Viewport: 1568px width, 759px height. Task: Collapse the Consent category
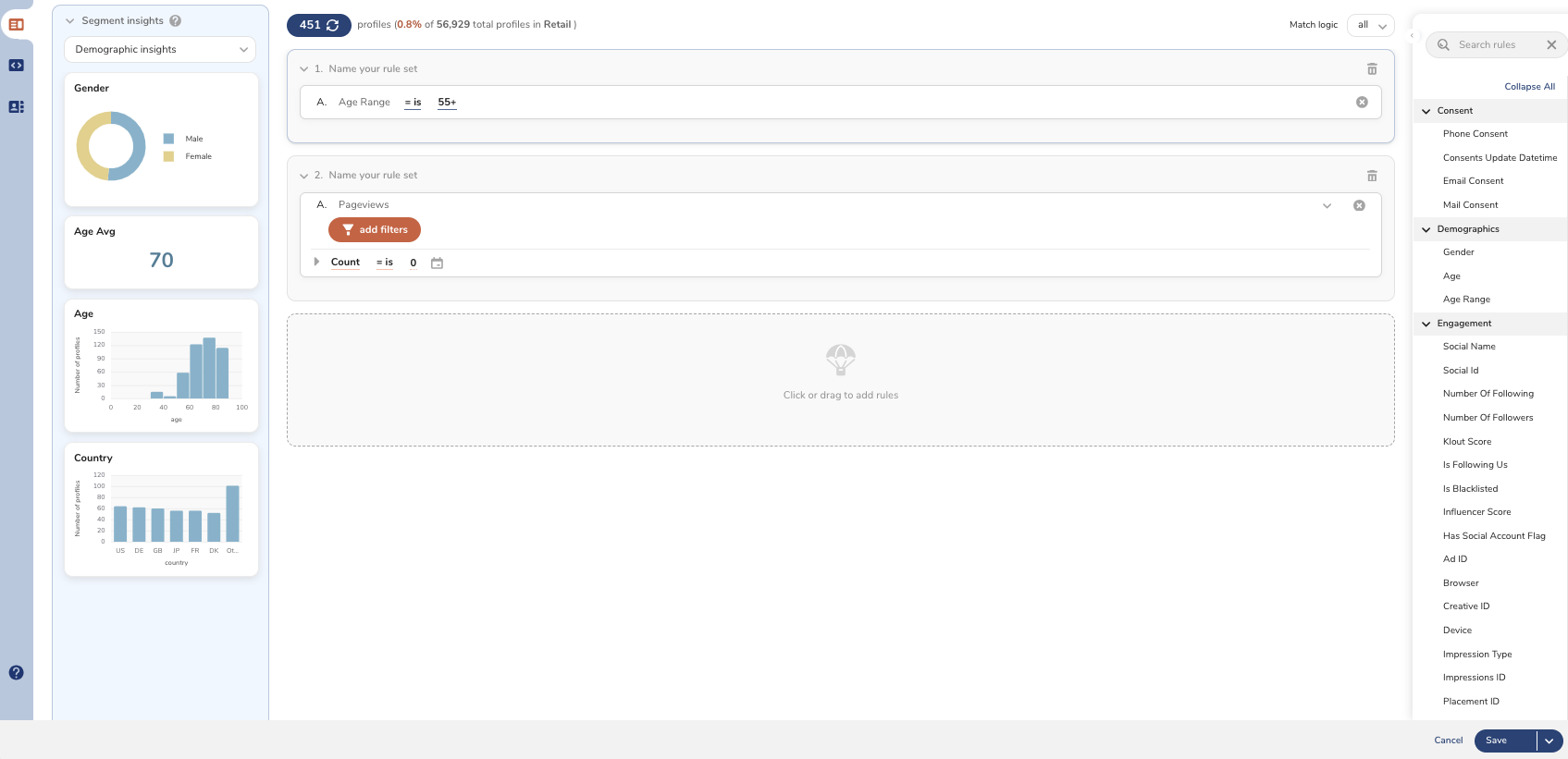coord(1426,111)
